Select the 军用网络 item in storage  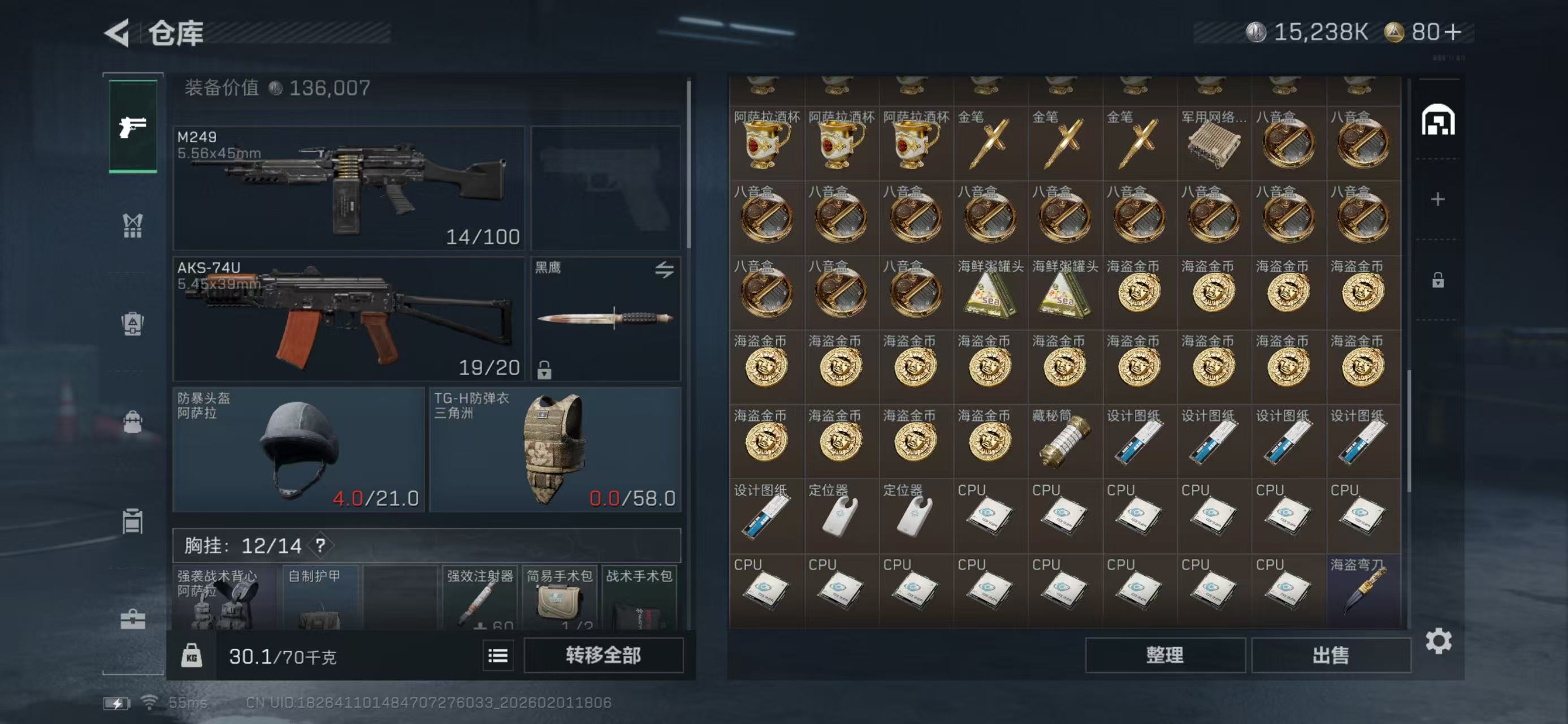click(x=1214, y=144)
